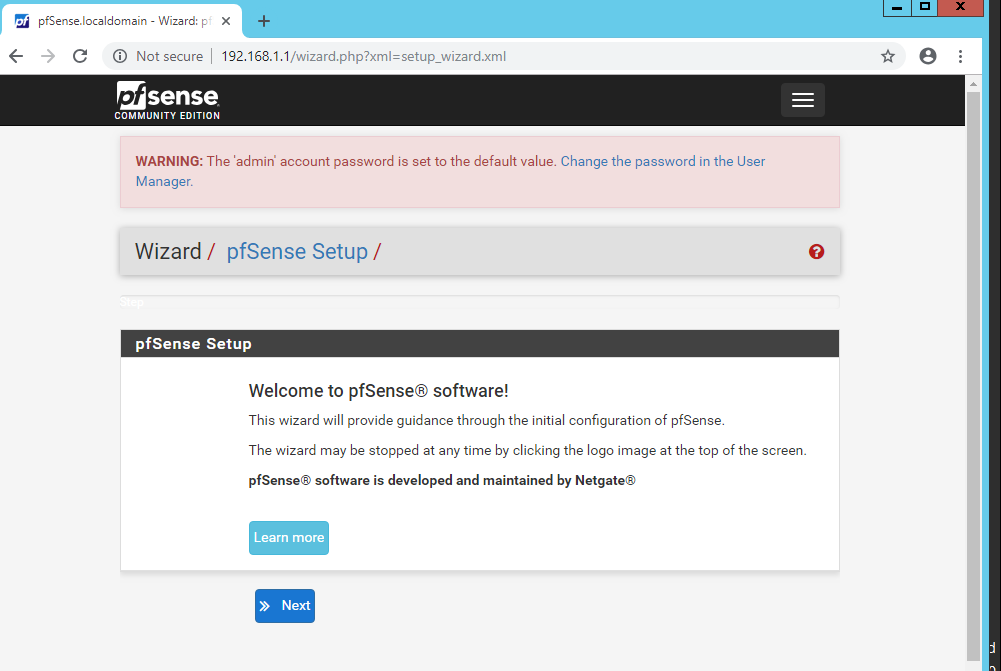Click the red help icon on the wizard bar

(816, 252)
